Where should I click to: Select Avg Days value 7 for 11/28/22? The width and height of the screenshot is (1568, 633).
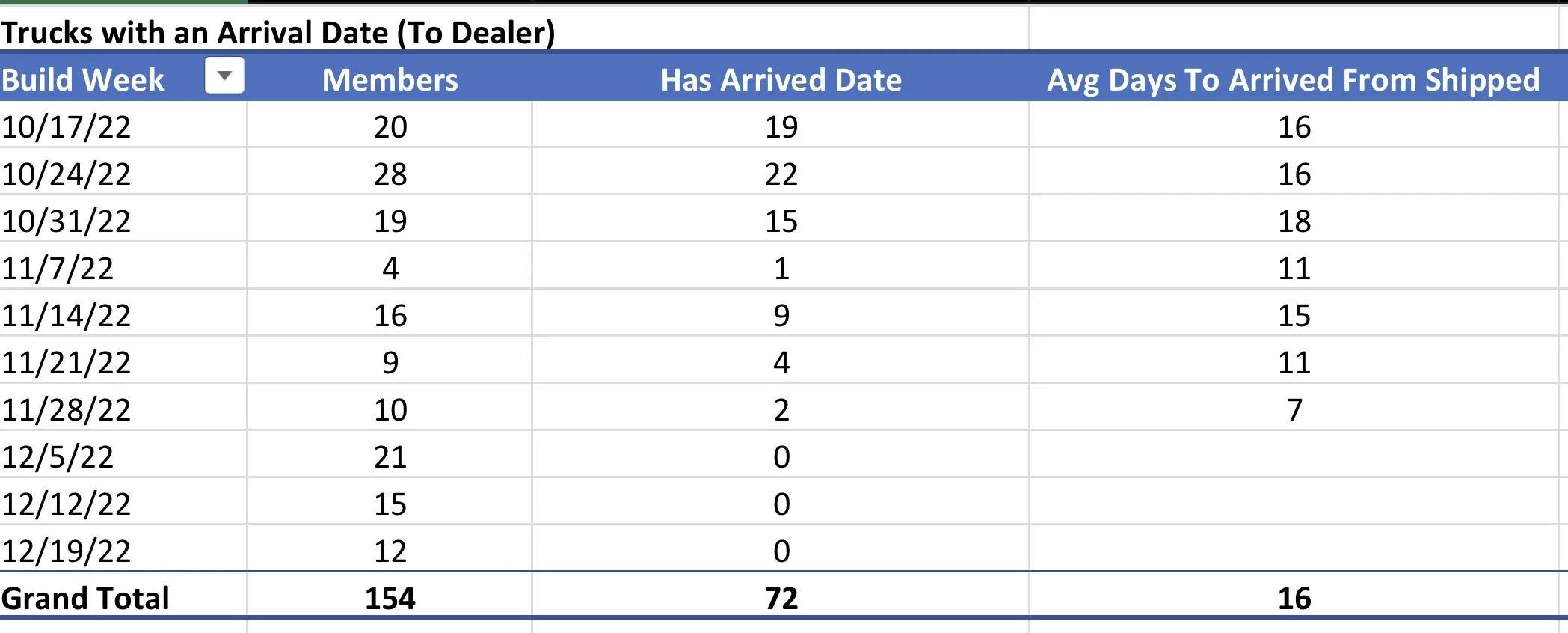point(1294,410)
